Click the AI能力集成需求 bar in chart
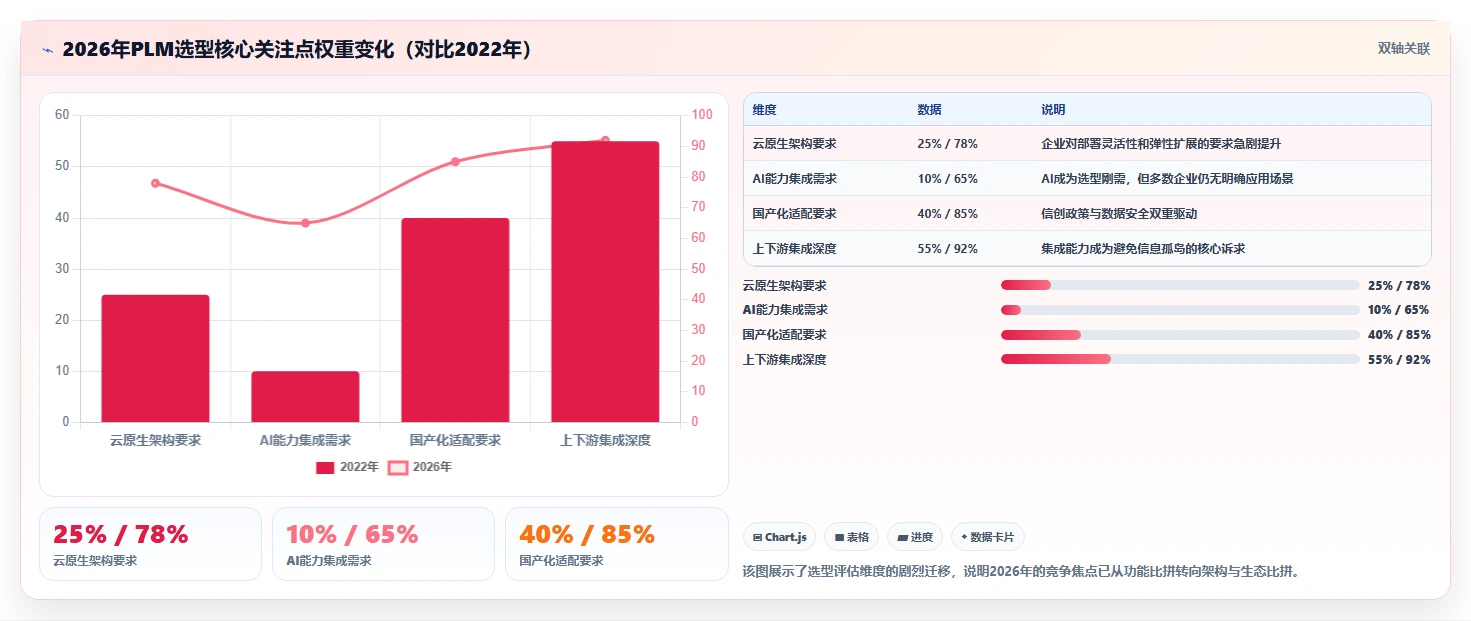 [x=305, y=397]
